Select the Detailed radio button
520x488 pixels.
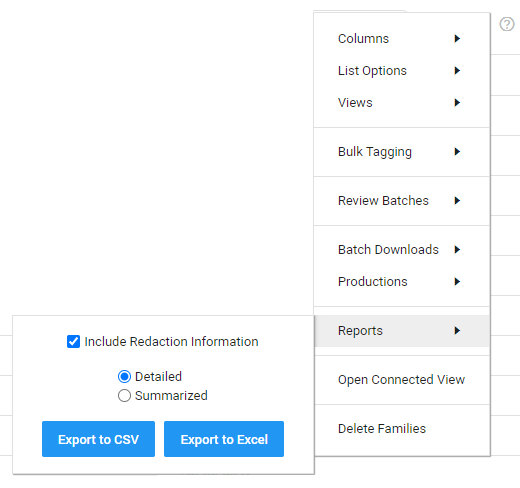pyautogui.click(x=124, y=377)
